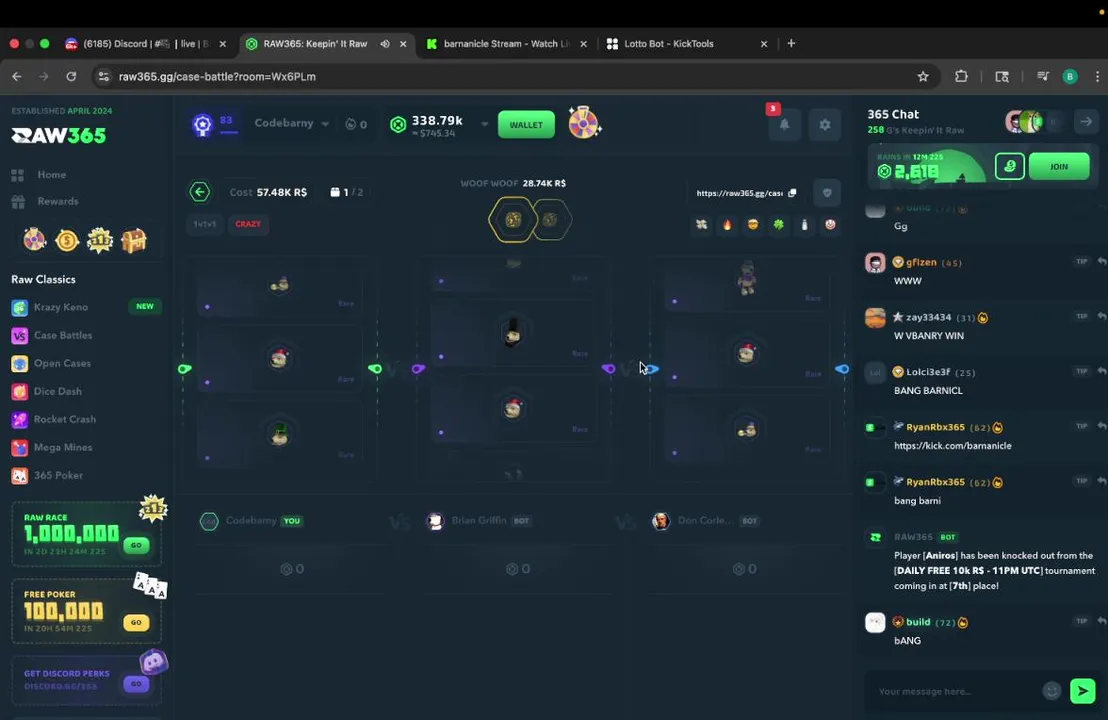Open the browser extensions puzzle icon
Viewport: 1108px width, 720px height.
coord(961,76)
